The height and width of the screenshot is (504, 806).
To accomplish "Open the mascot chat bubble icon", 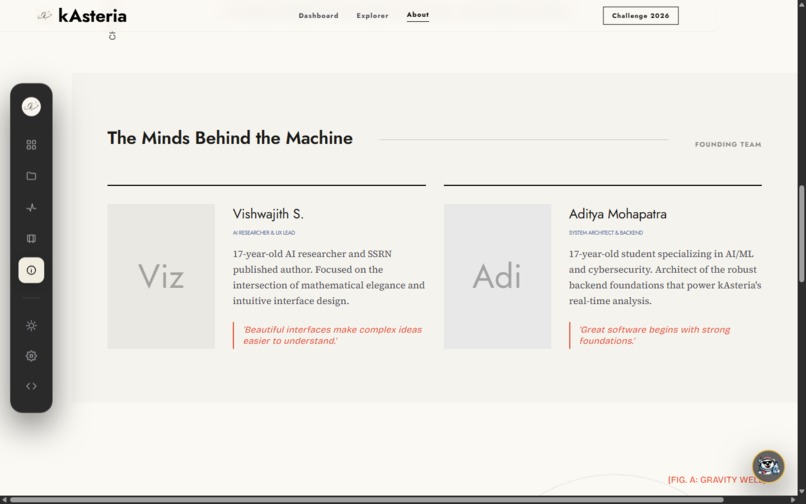I will pos(768,466).
